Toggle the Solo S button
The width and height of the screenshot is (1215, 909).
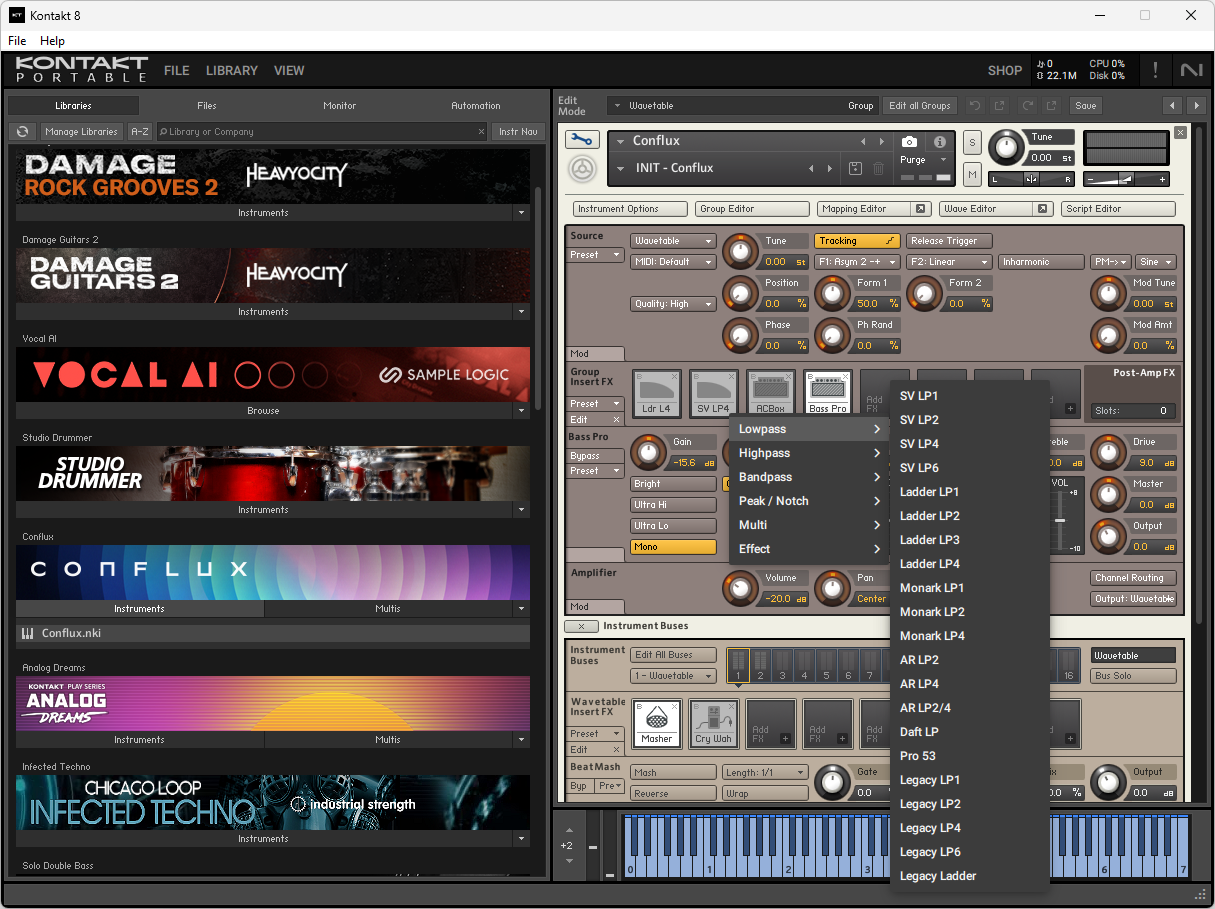pos(972,143)
